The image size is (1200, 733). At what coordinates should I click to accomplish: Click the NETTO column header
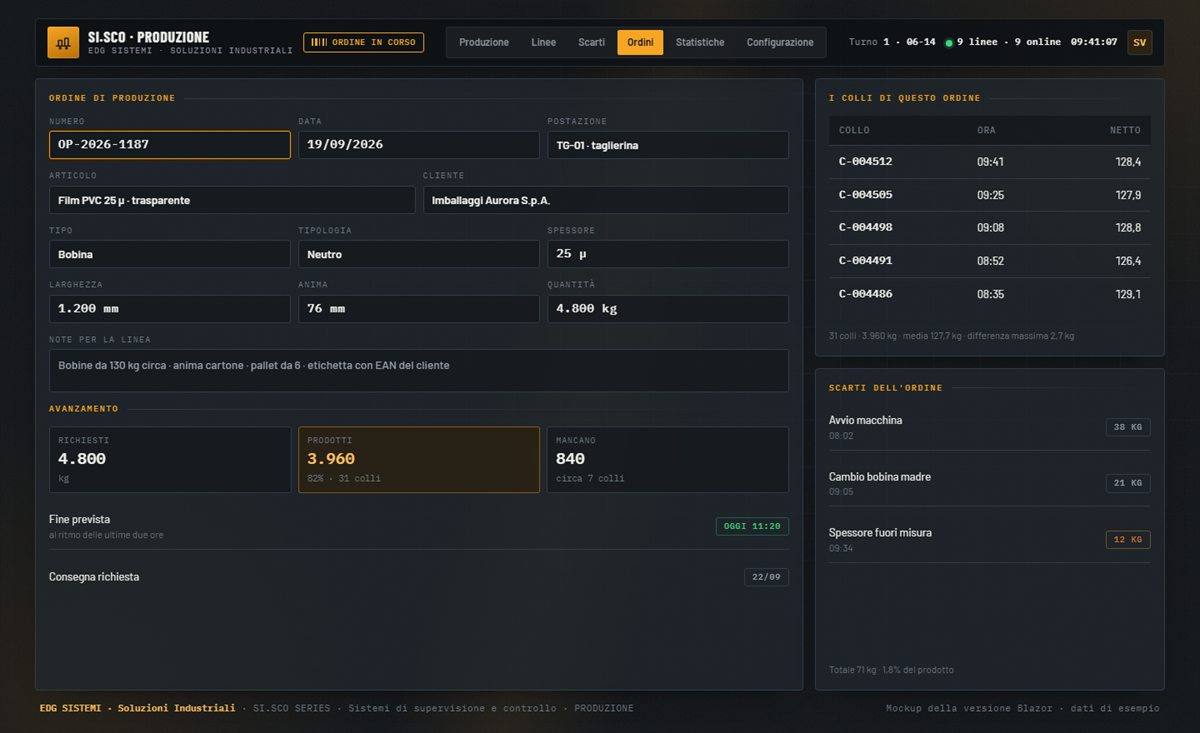pos(1125,131)
